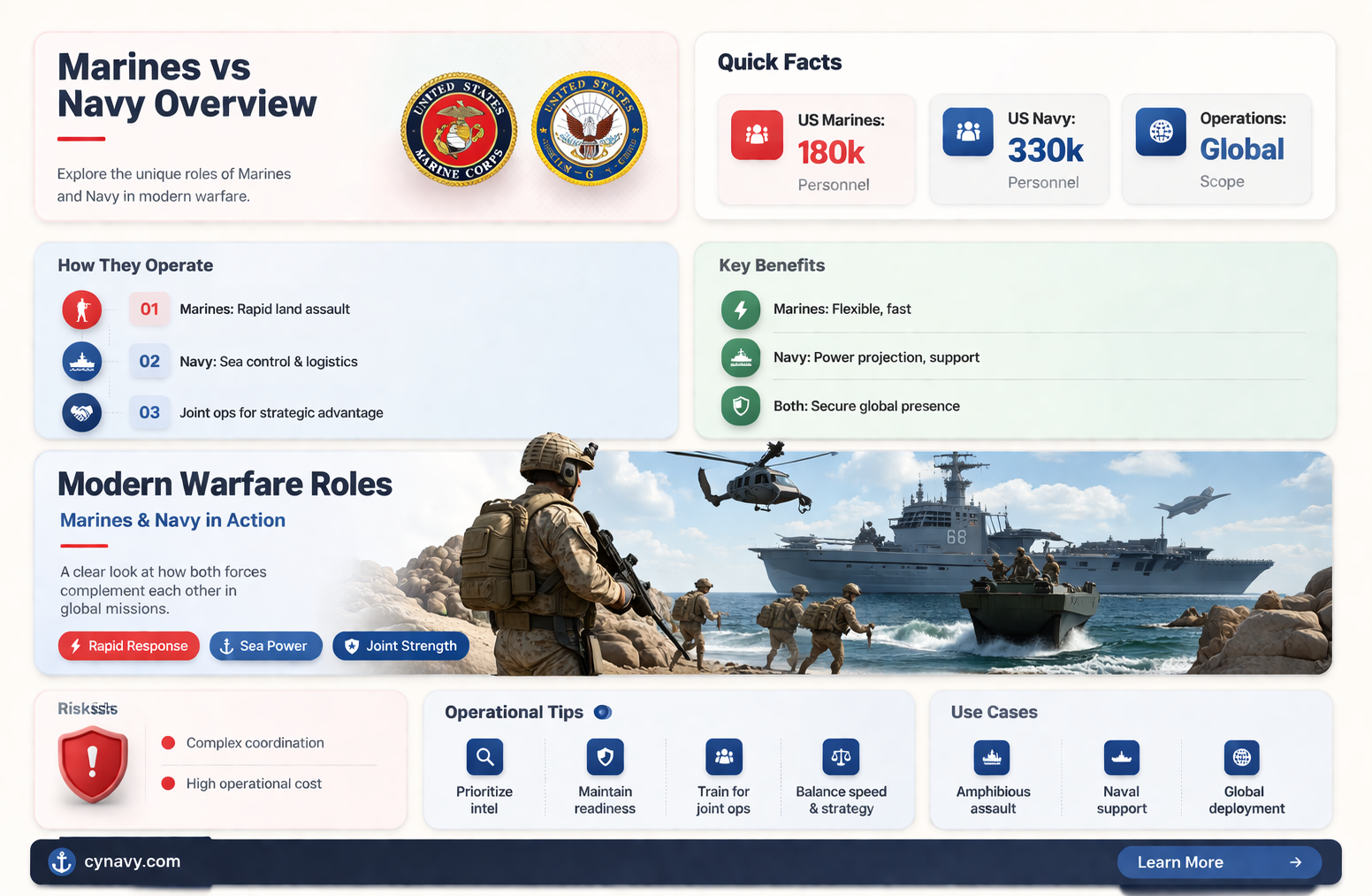Click the text Joint ops for strategic advantage
The image size is (1372, 896).
coord(281,413)
